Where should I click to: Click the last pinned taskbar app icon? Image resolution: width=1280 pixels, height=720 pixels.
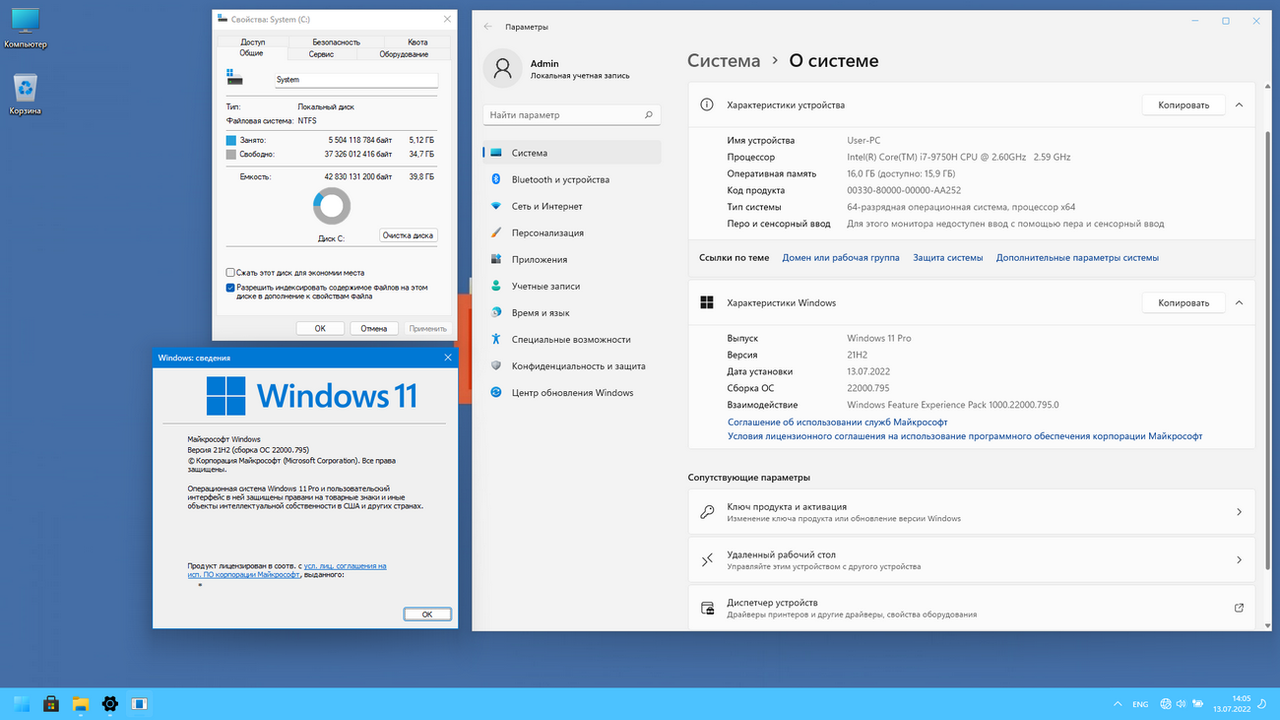[x=139, y=704]
